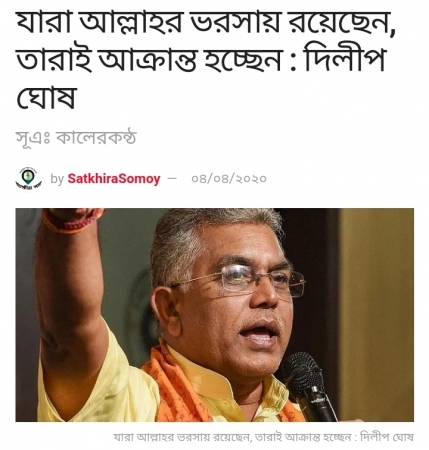This screenshot has height=450, width=429.
Task: Open the featured photo of the speaker
Action: [215, 315]
